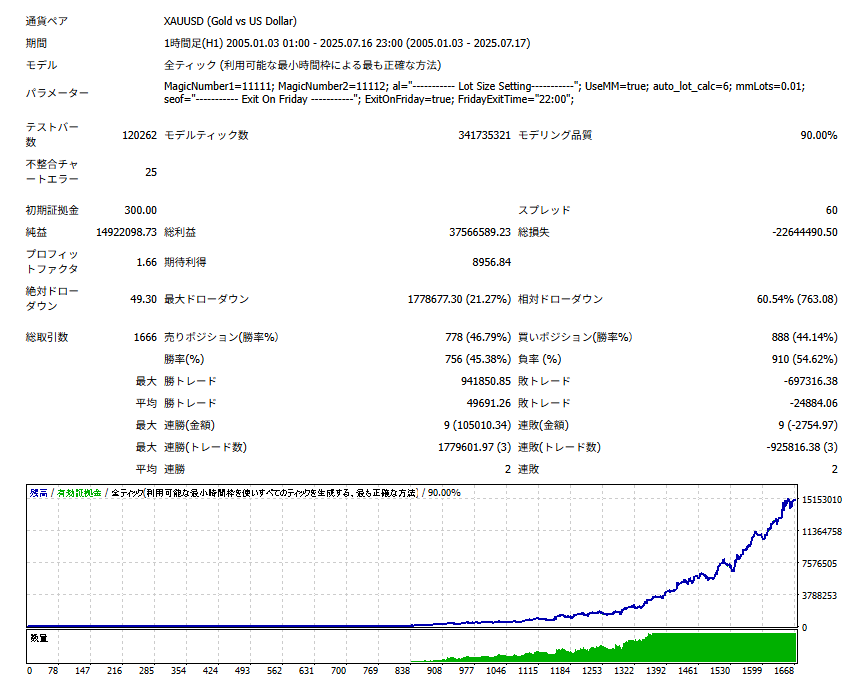Click the chart y-axis label 15153010
Viewport: 853px width, 682px height.
pos(821,500)
